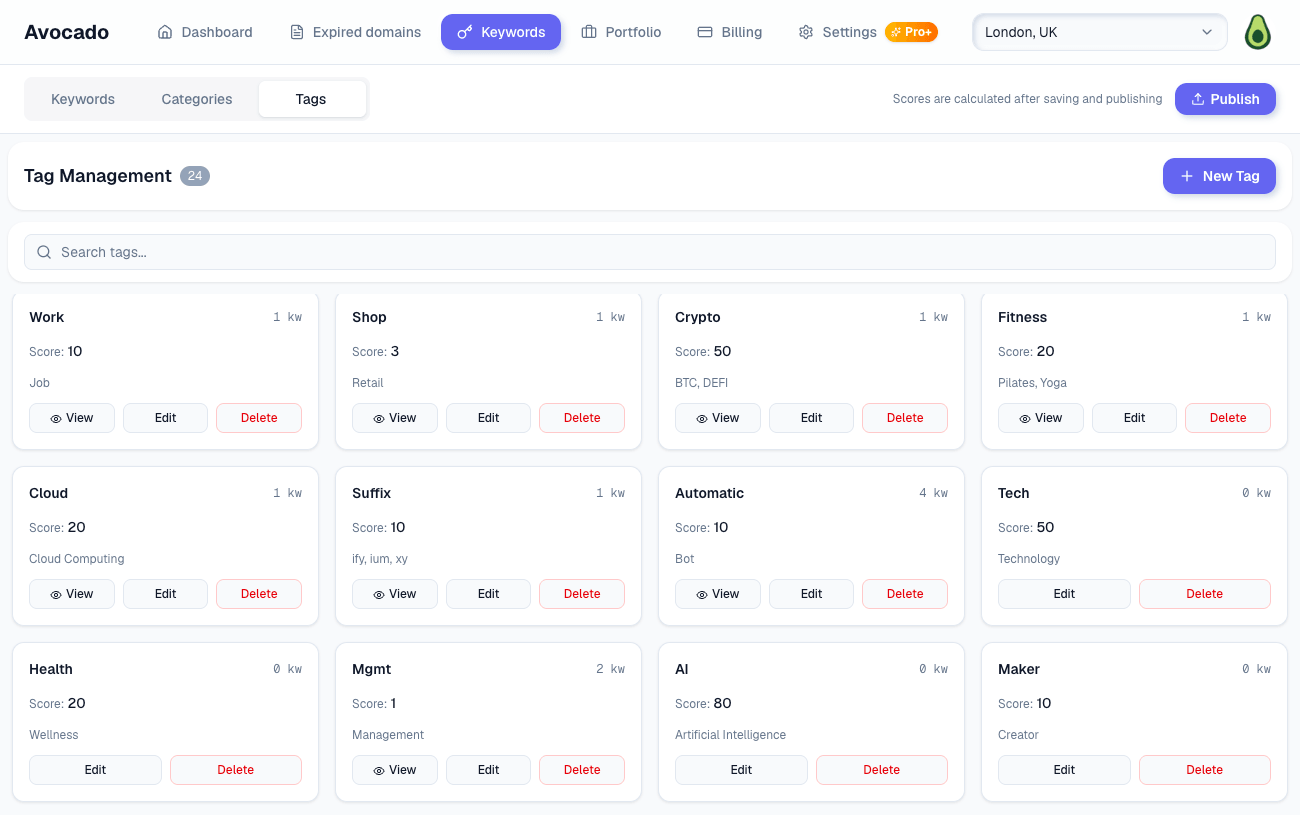View keywords for the Automatic tag
The image size is (1300, 815).
click(718, 594)
